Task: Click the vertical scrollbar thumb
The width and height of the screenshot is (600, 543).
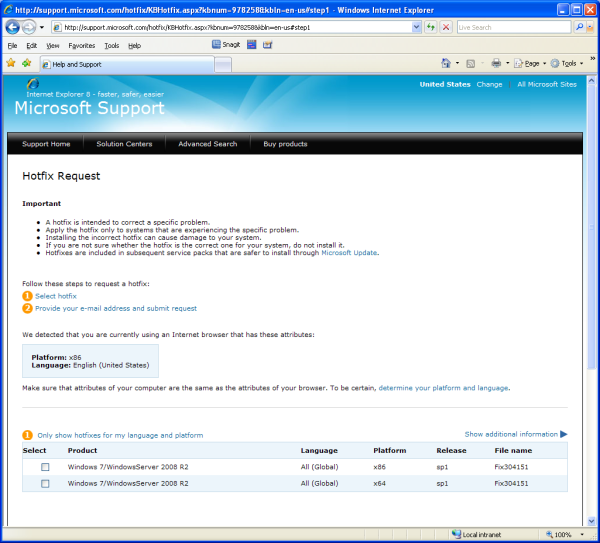Action: [x=591, y=227]
